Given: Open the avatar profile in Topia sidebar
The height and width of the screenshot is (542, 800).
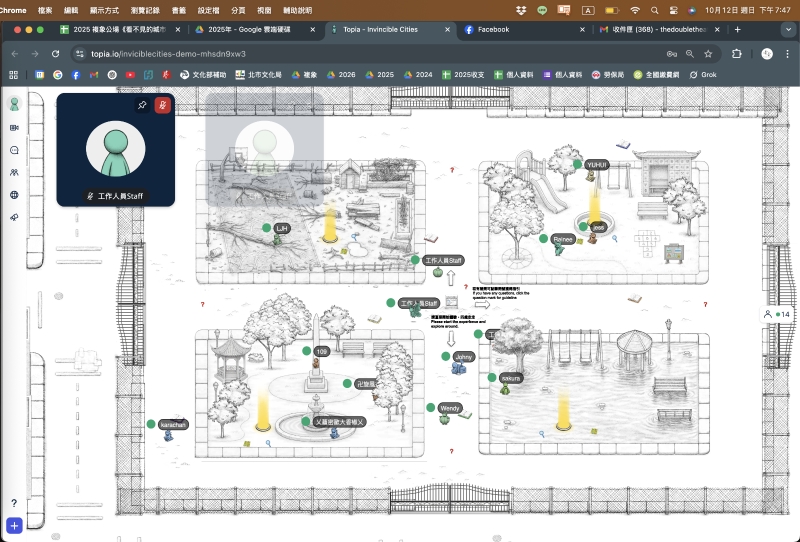Looking at the screenshot, I should point(14,104).
